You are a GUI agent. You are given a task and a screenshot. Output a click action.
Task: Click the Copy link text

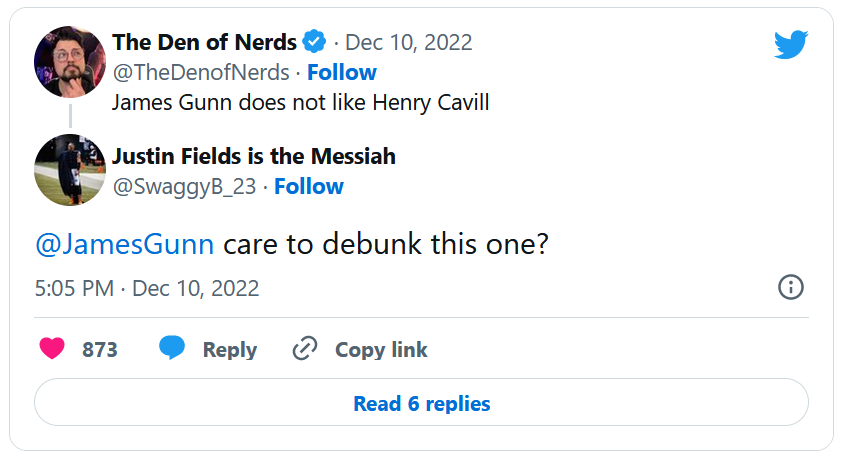381,350
